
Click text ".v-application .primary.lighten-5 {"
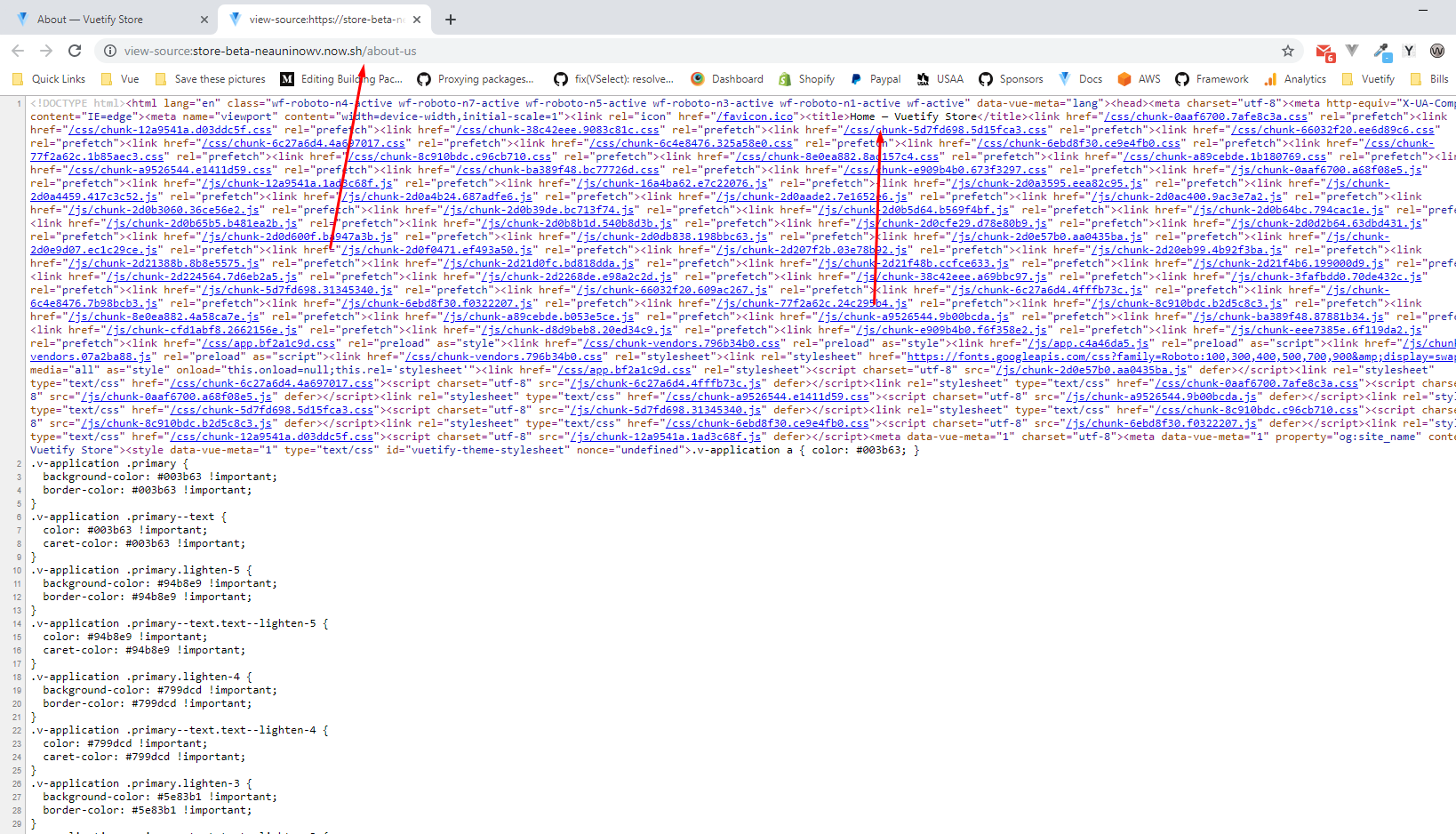point(141,570)
